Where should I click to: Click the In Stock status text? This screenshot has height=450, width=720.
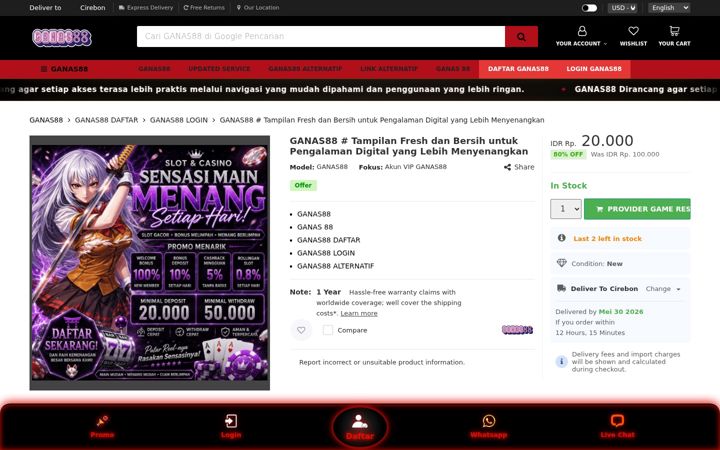click(568, 186)
